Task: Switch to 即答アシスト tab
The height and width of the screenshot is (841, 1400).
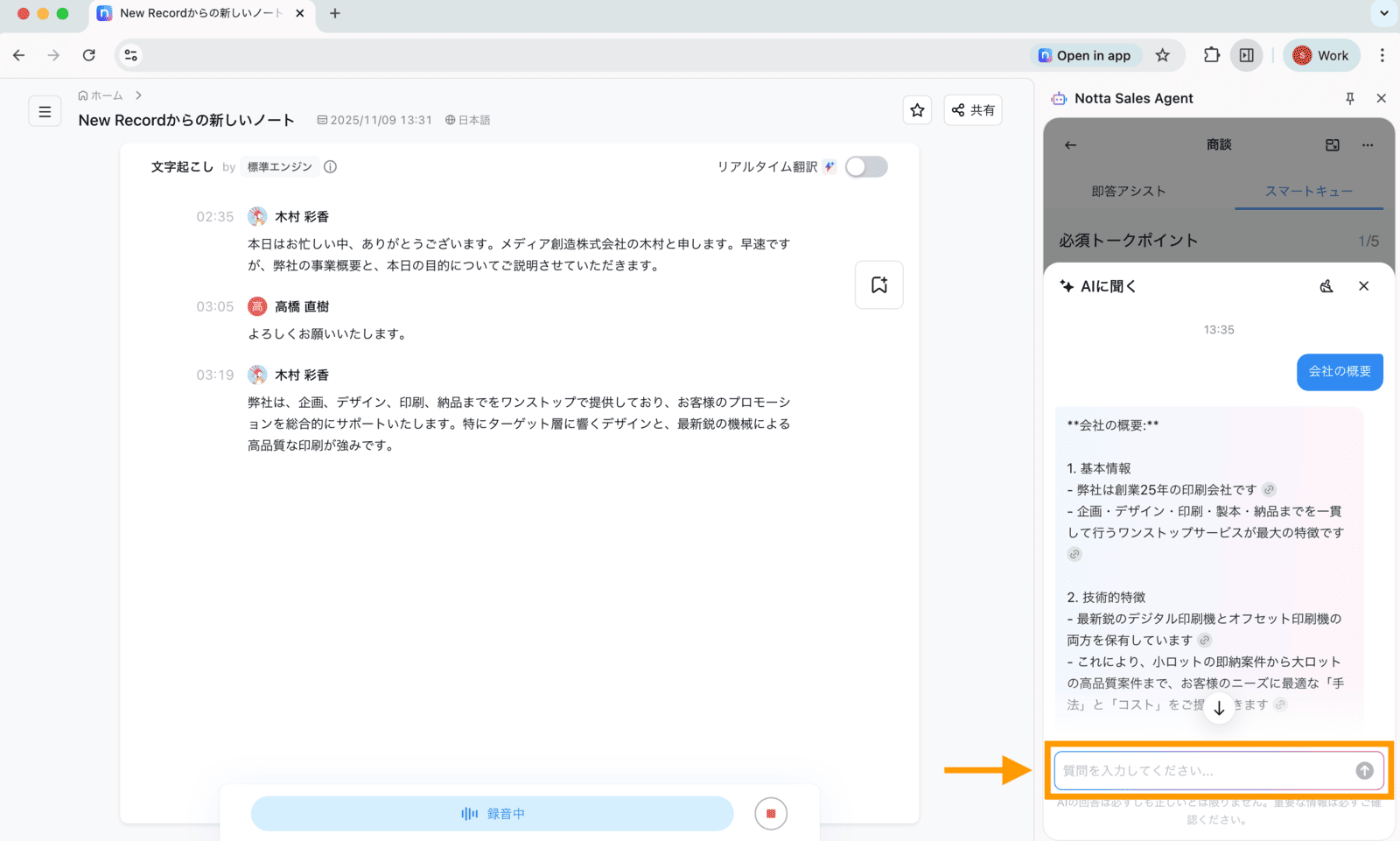Action: coord(1128,191)
